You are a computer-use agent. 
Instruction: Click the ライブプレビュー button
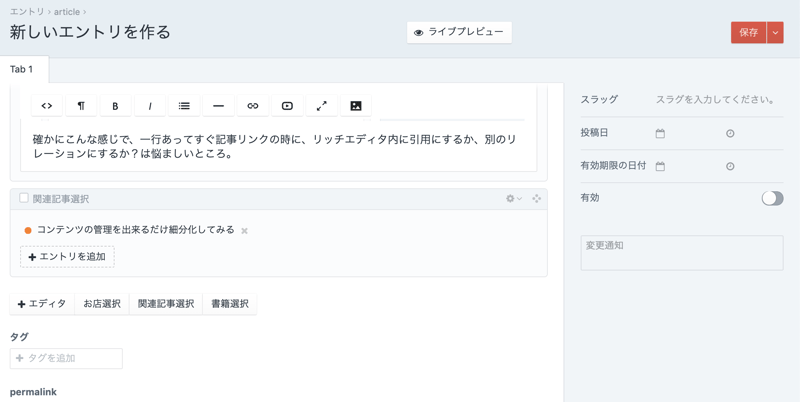(459, 32)
